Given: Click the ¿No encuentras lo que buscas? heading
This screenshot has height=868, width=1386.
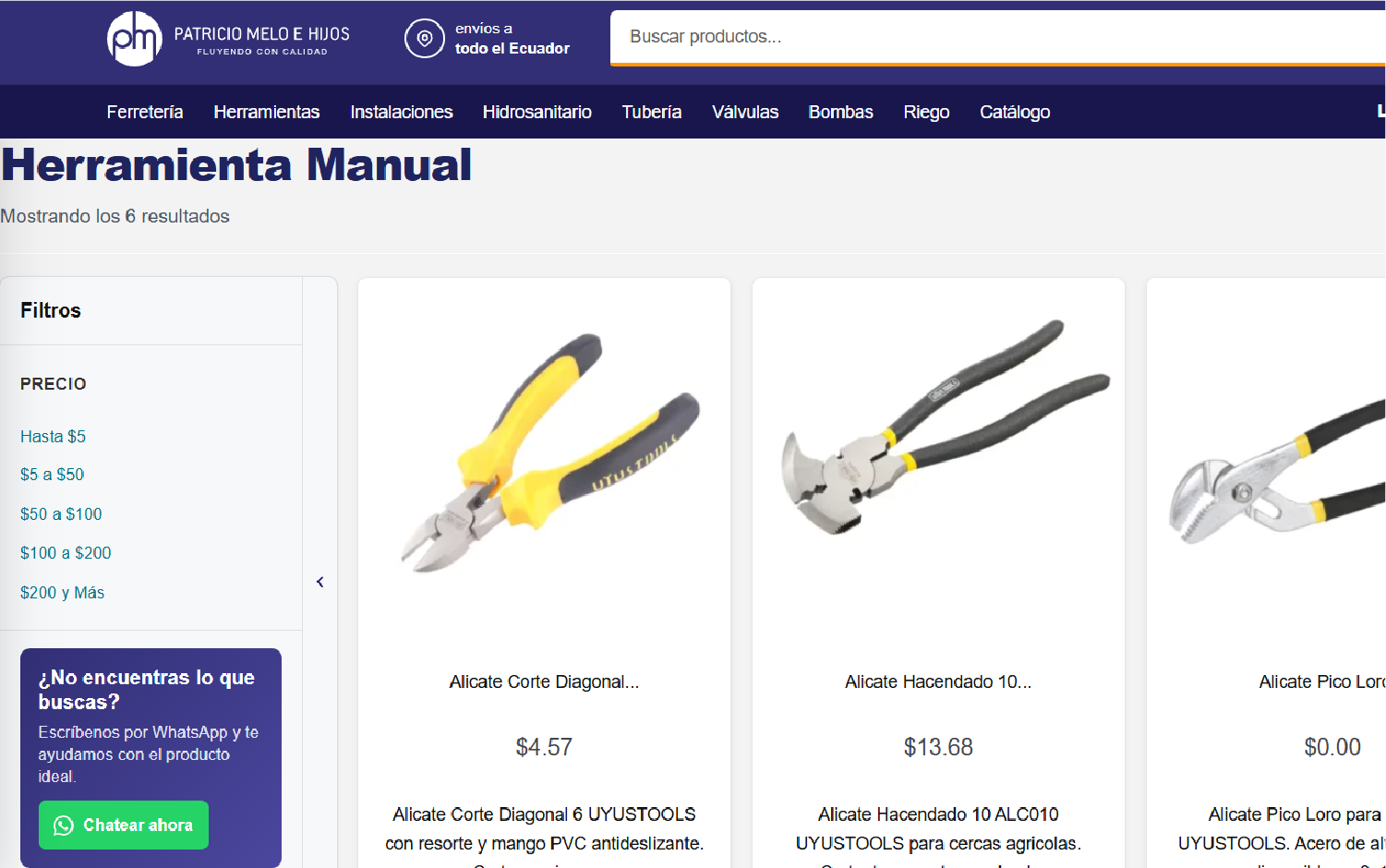Looking at the screenshot, I should click(x=147, y=690).
